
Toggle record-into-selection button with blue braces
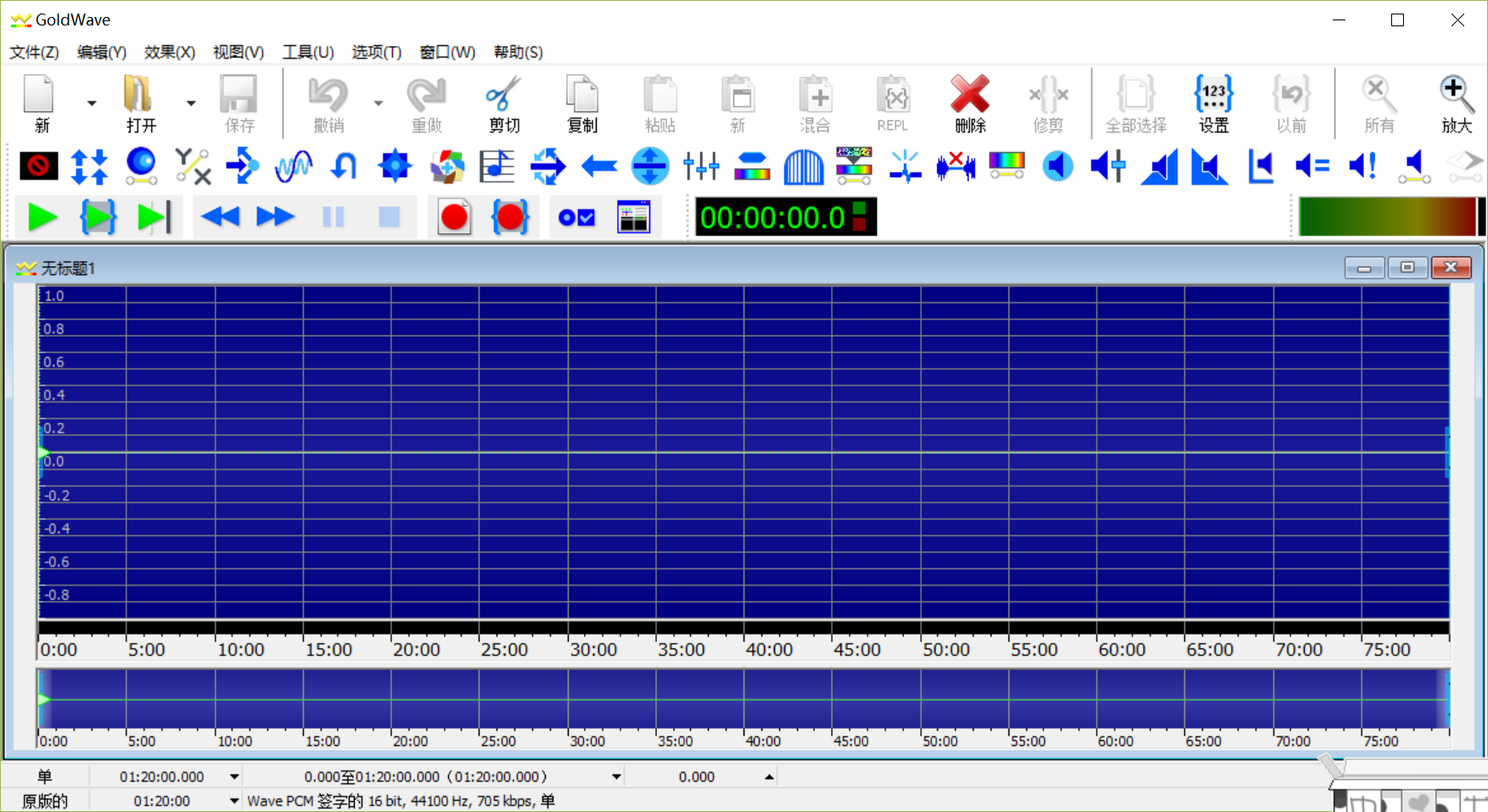pyautogui.click(x=510, y=218)
